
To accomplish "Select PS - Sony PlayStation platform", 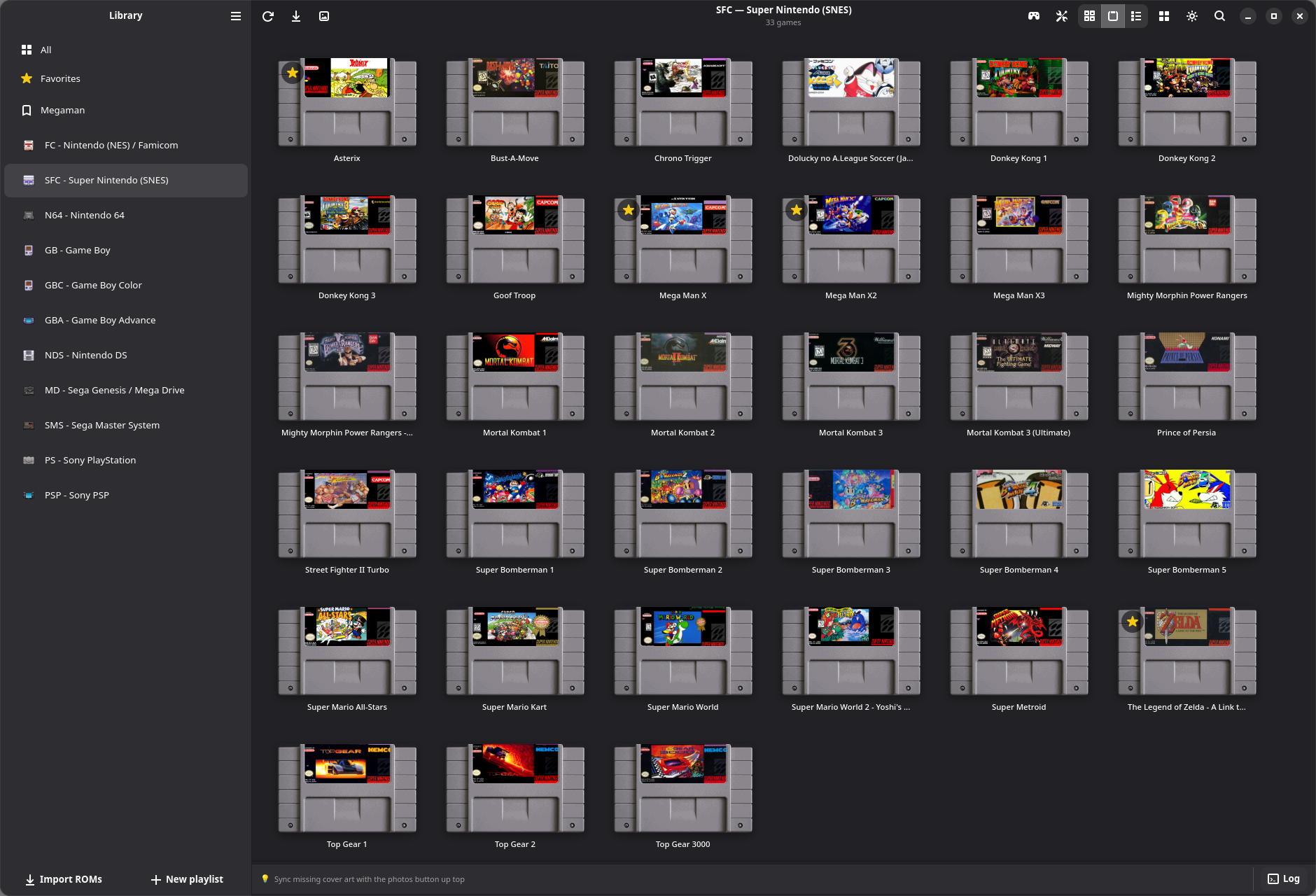I will point(126,460).
